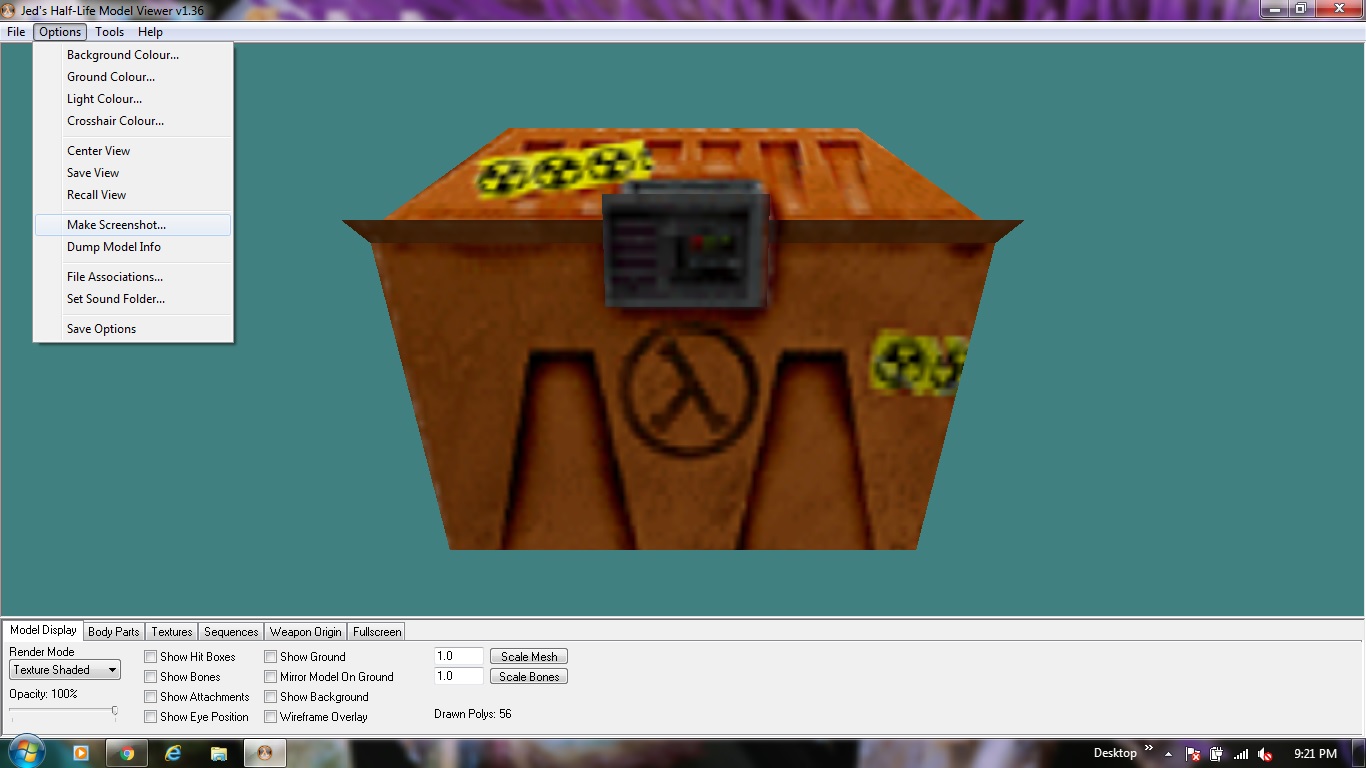This screenshot has height=768, width=1366.
Task: Open the Help menu
Action: tap(150, 32)
